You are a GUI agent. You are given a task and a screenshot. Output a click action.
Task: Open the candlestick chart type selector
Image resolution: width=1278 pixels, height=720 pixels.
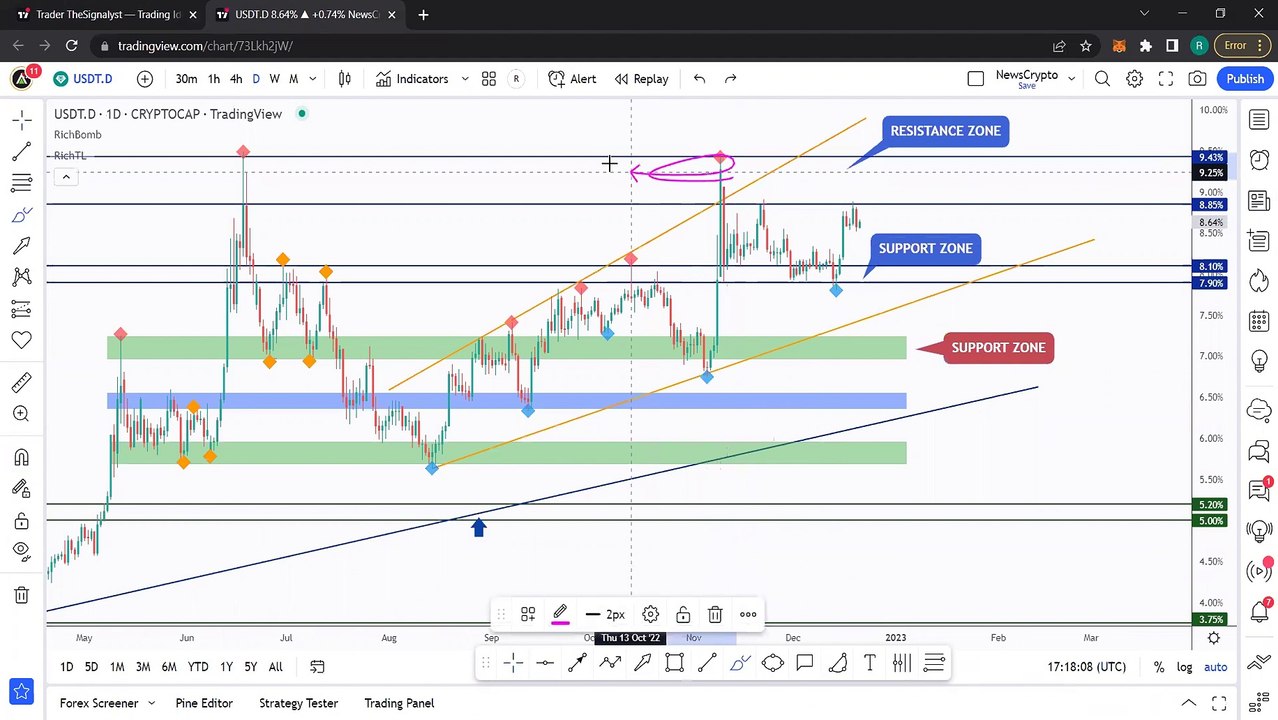pyautogui.click(x=345, y=79)
